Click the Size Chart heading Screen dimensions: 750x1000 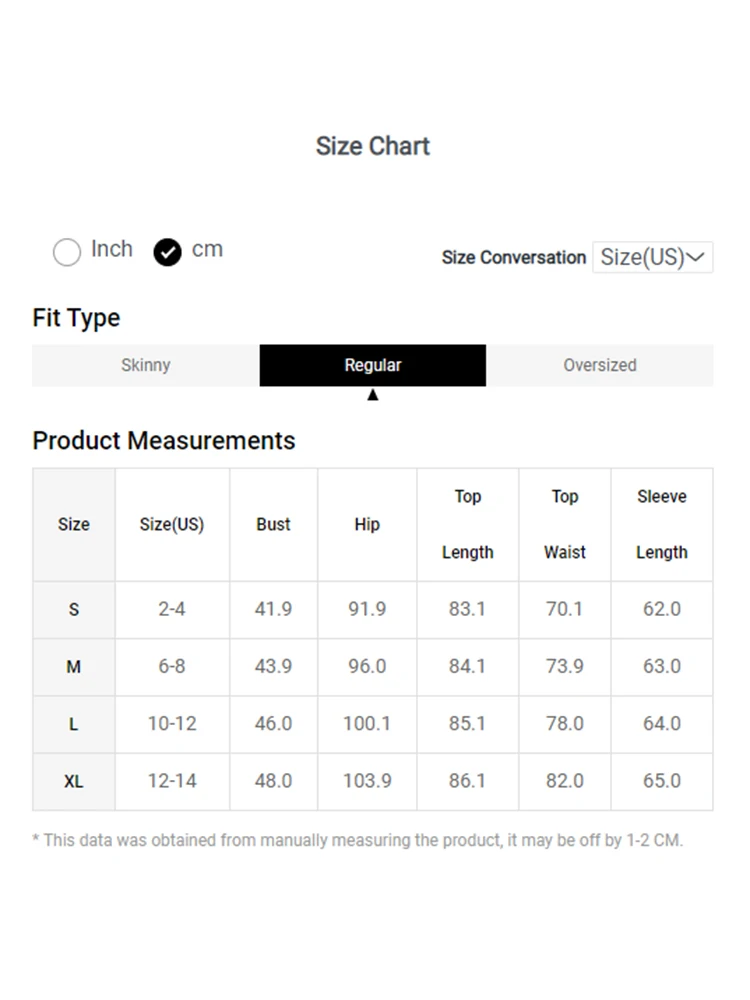[x=373, y=146]
